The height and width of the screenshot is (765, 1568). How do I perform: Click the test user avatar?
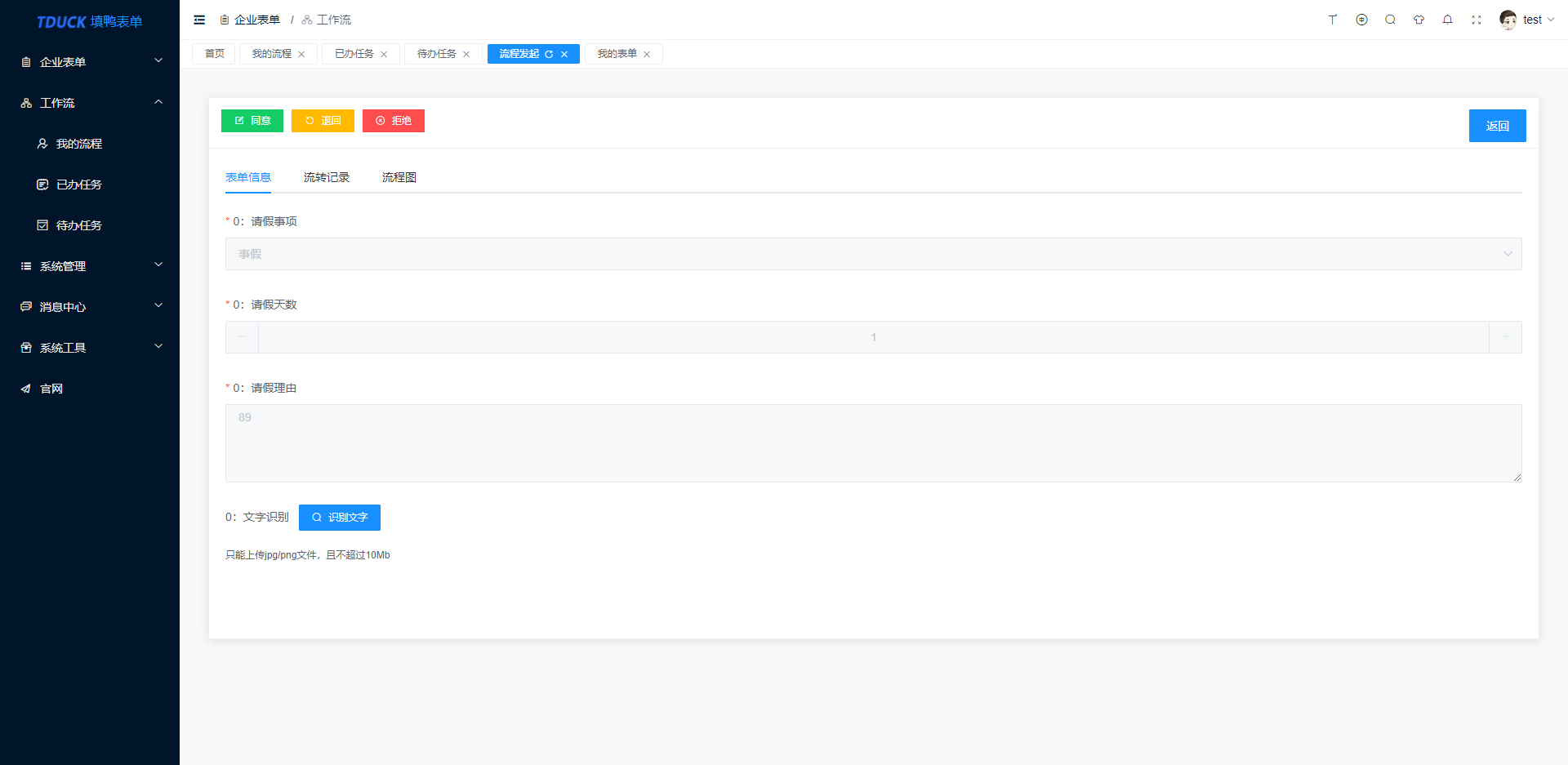(x=1508, y=20)
